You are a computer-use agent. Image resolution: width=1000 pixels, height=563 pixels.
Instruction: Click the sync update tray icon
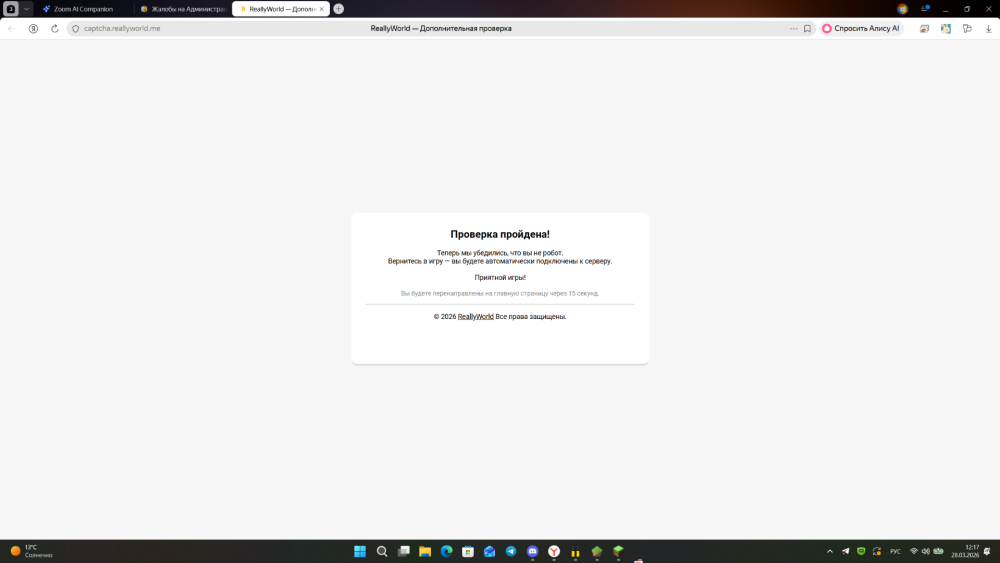coord(877,552)
